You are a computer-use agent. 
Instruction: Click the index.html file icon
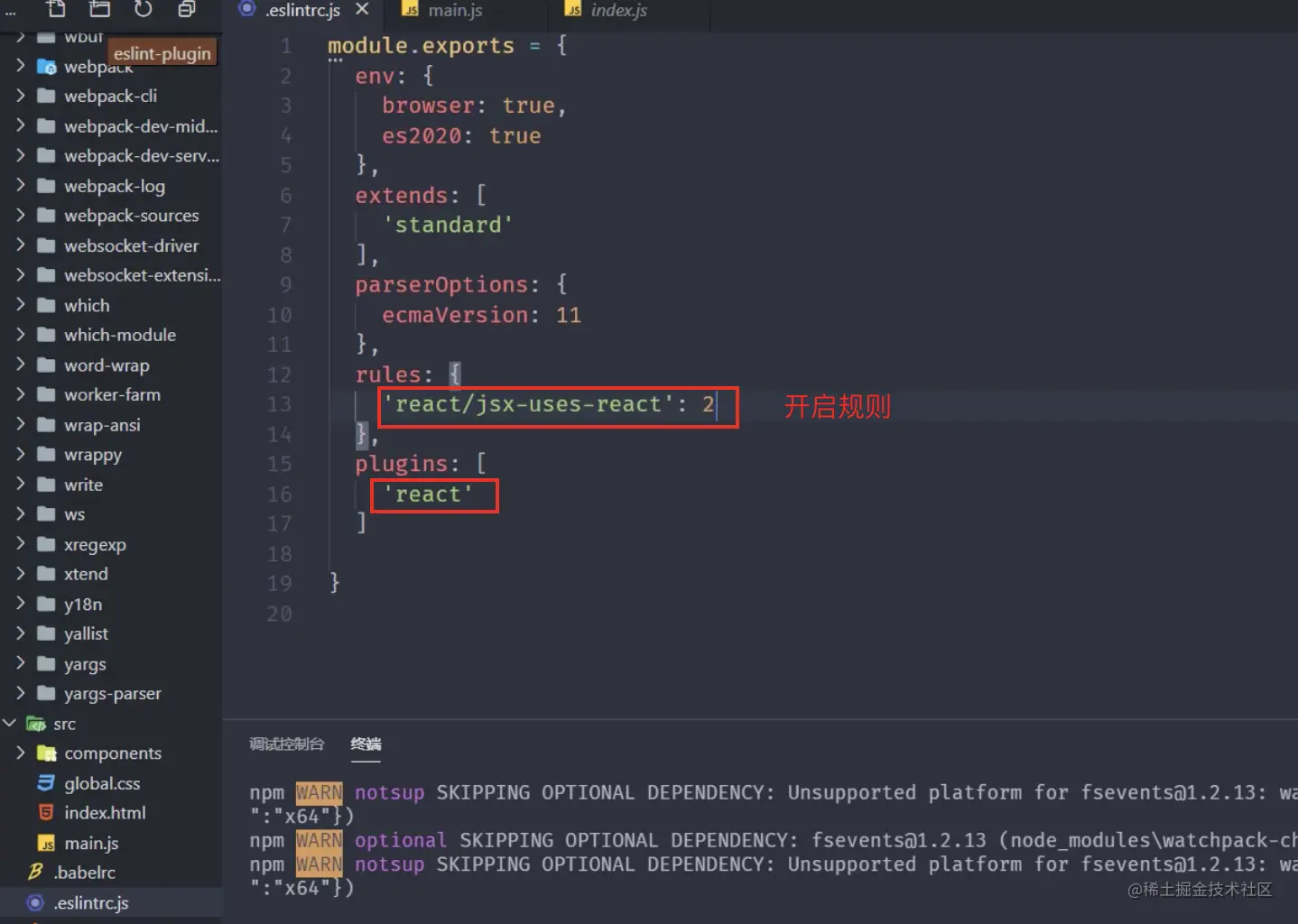point(46,812)
